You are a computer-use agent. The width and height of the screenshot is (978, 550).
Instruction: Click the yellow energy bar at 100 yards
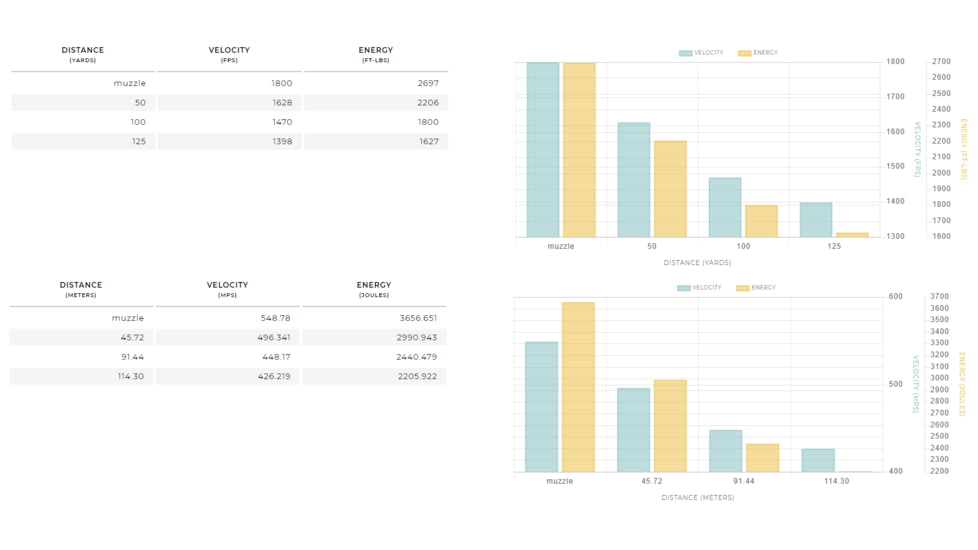coord(762,221)
